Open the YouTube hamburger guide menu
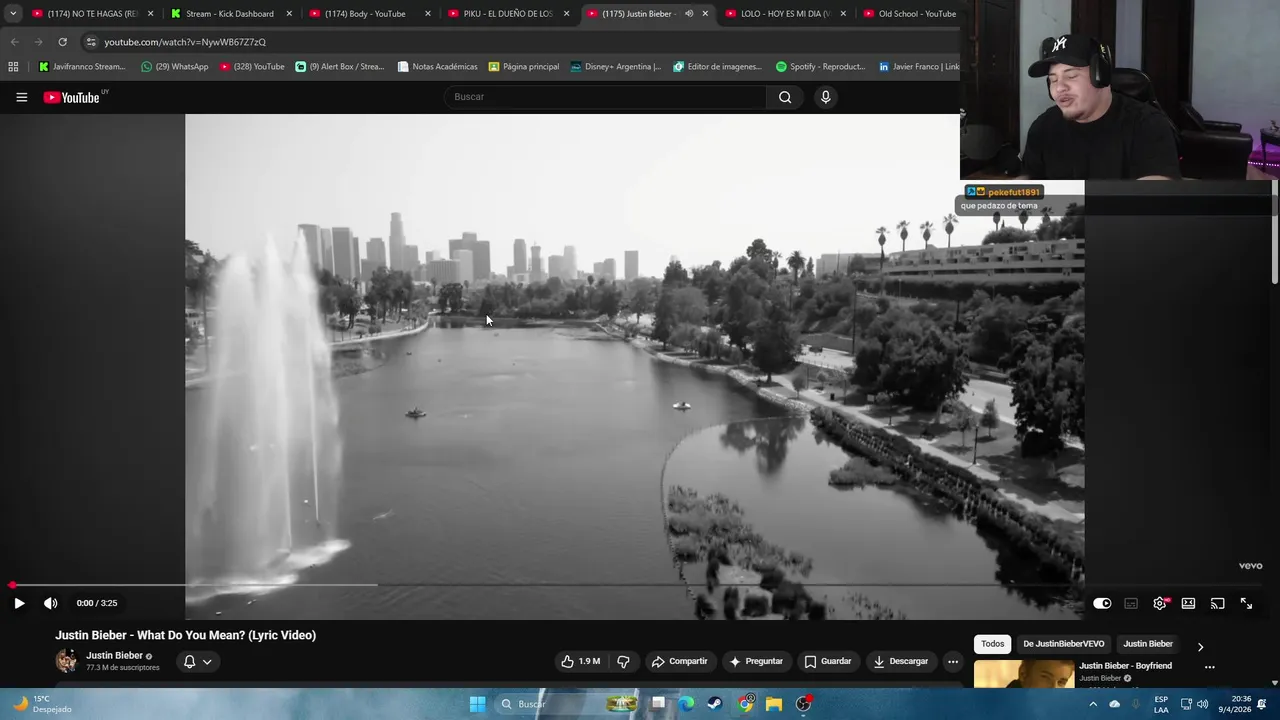This screenshot has width=1280, height=720. (x=21, y=97)
